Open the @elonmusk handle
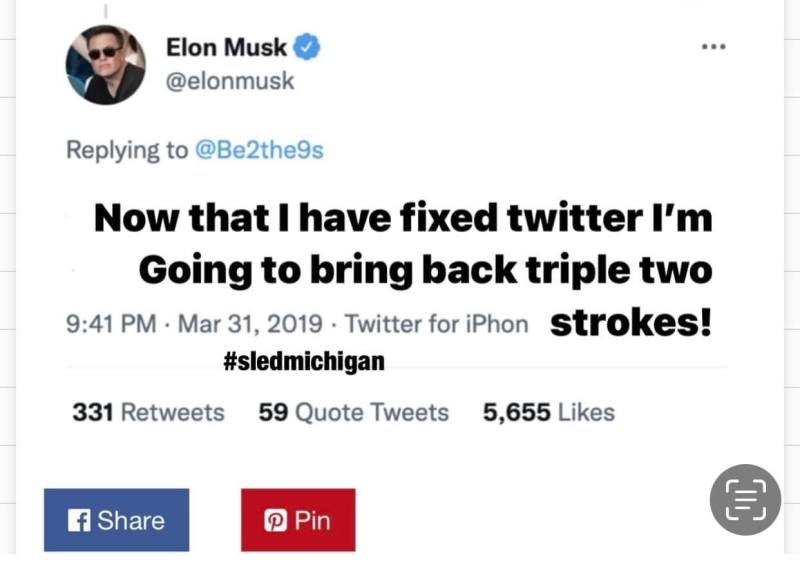800x573 pixels. click(x=230, y=81)
